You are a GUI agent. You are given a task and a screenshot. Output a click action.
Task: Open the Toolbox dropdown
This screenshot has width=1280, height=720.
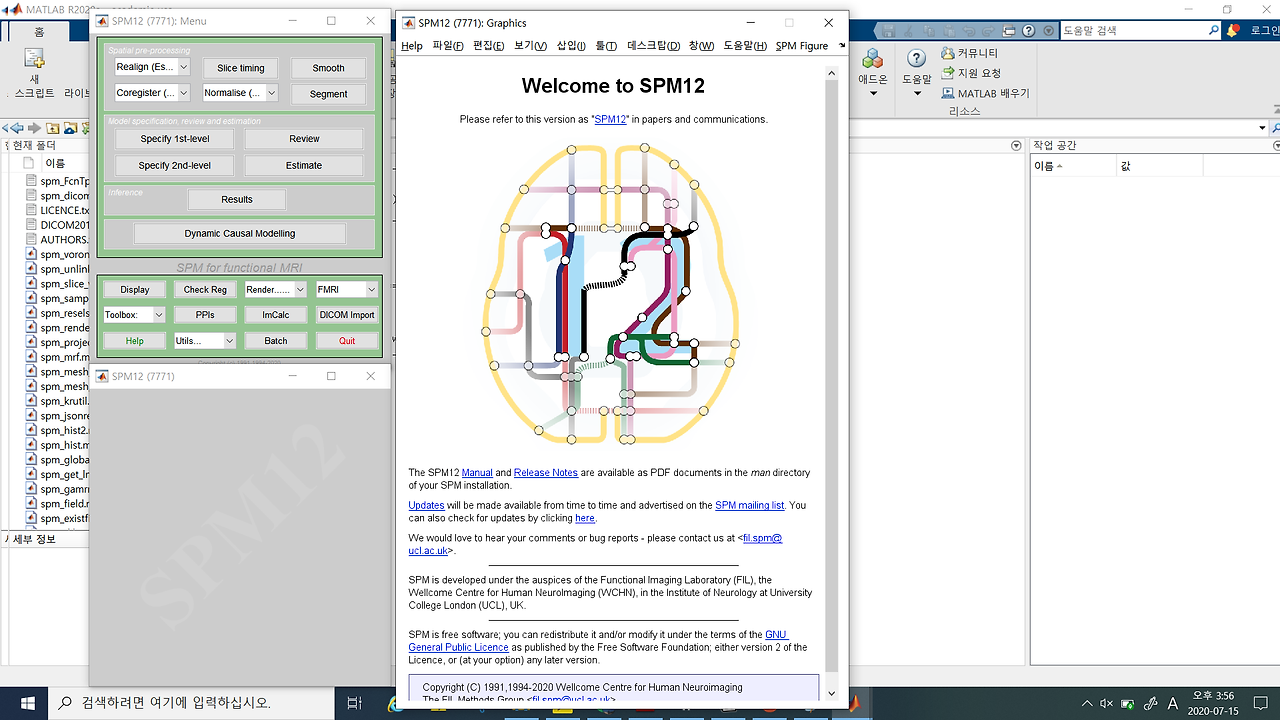[x=134, y=314]
